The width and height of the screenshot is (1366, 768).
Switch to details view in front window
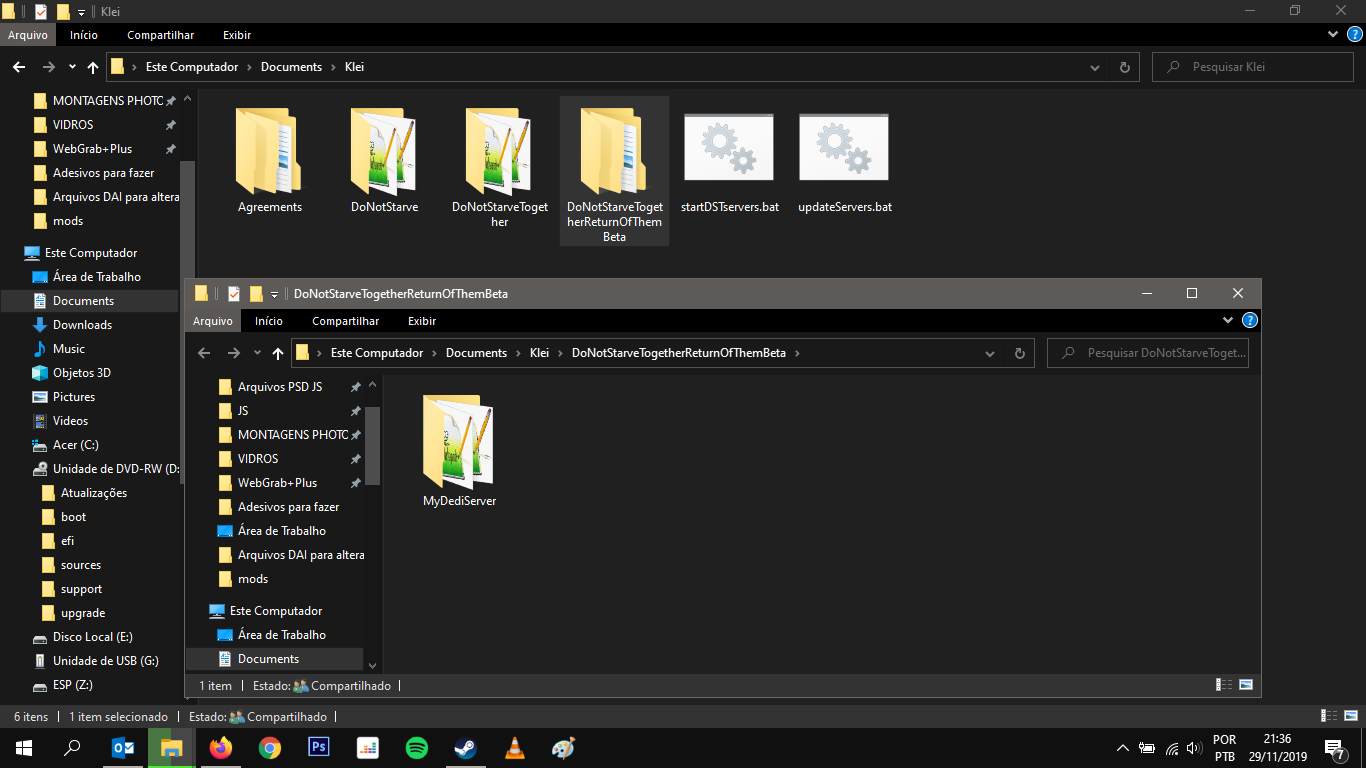pyautogui.click(x=1224, y=686)
